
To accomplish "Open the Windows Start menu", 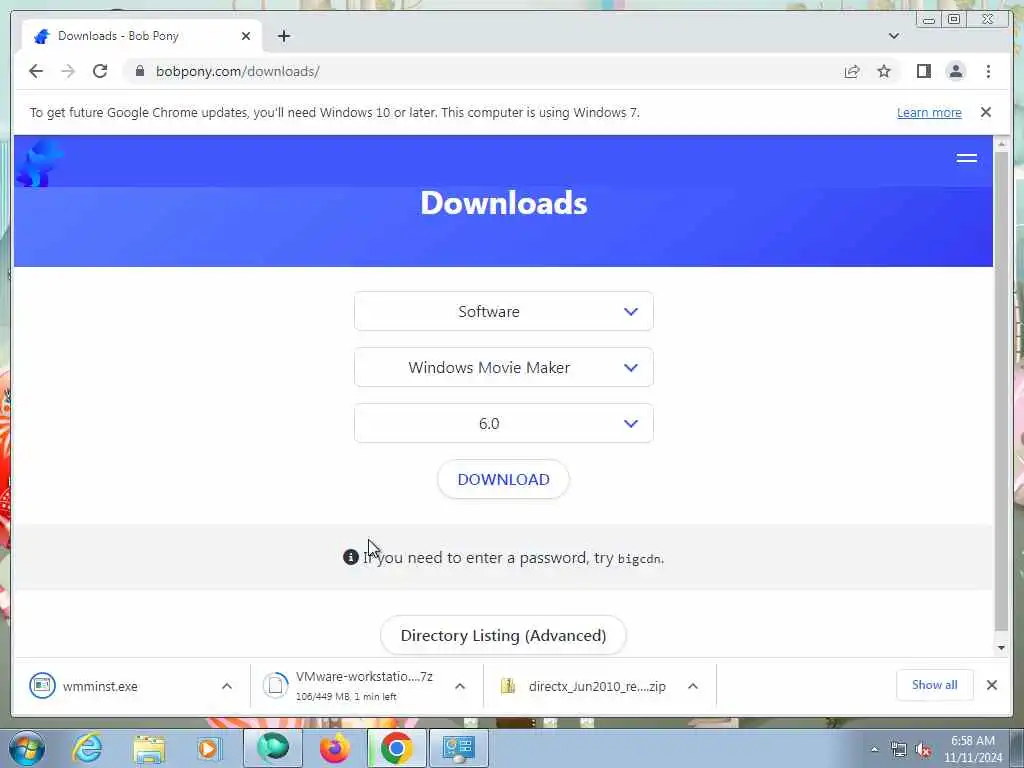I will click(x=27, y=748).
